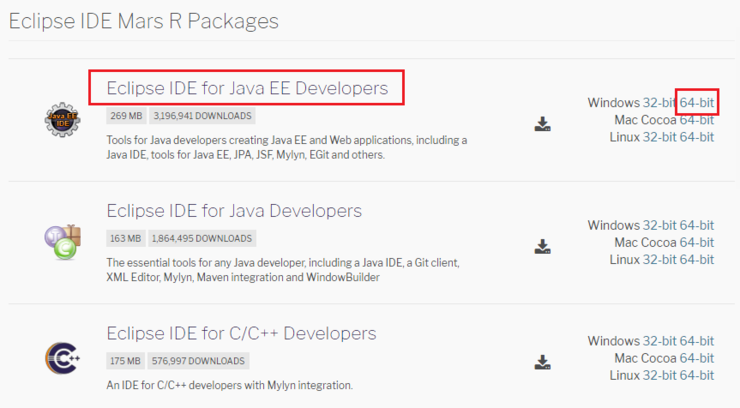This screenshot has height=408, width=740.
Task: Click the Java EE package description text
Action: coord(286,148)
